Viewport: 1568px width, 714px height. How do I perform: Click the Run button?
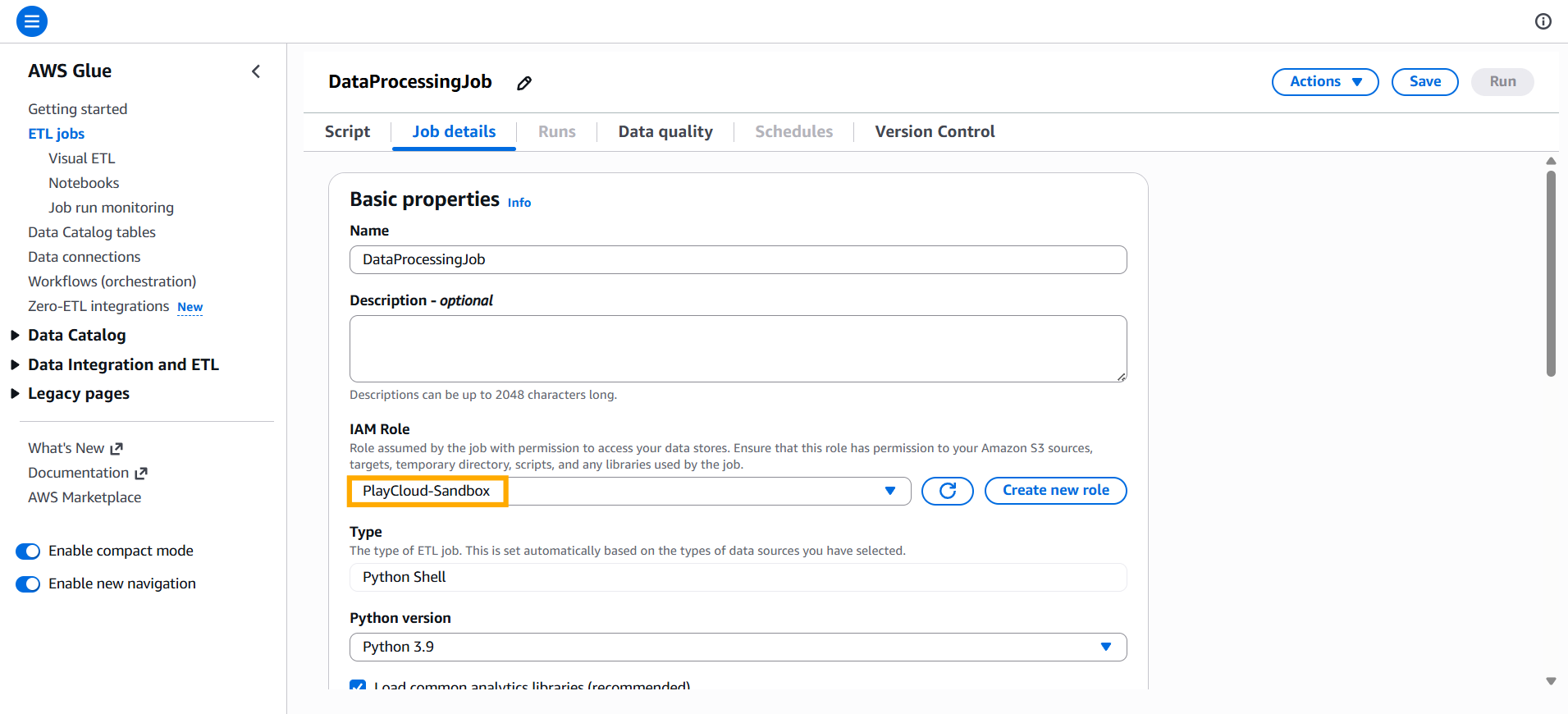[x=1502, y=82]
